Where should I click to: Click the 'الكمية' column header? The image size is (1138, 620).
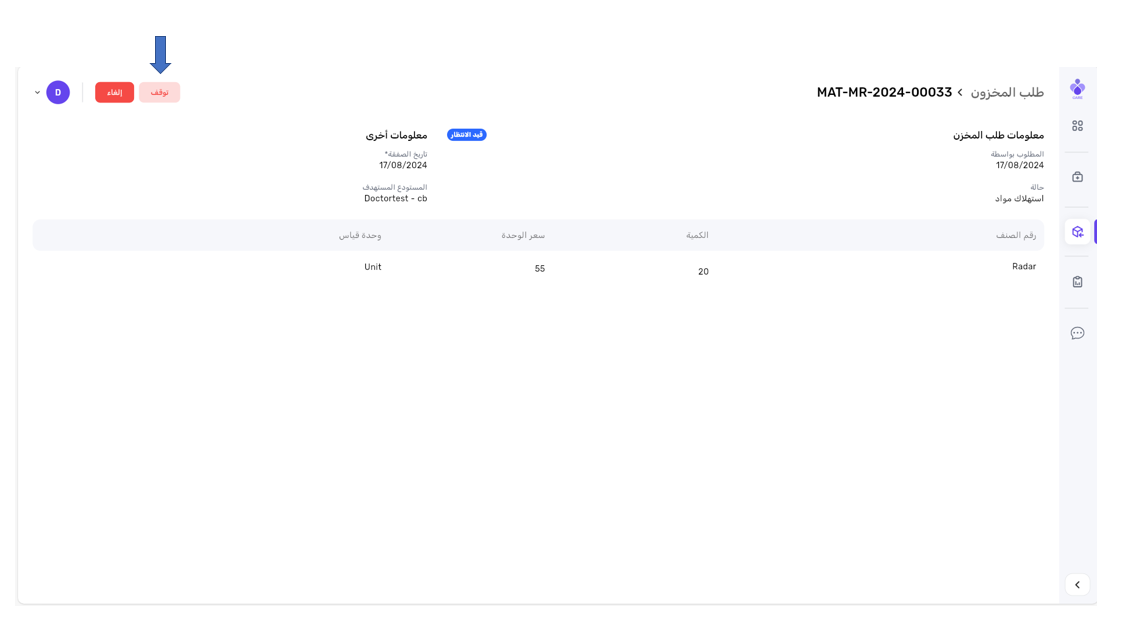pos(697,236)
